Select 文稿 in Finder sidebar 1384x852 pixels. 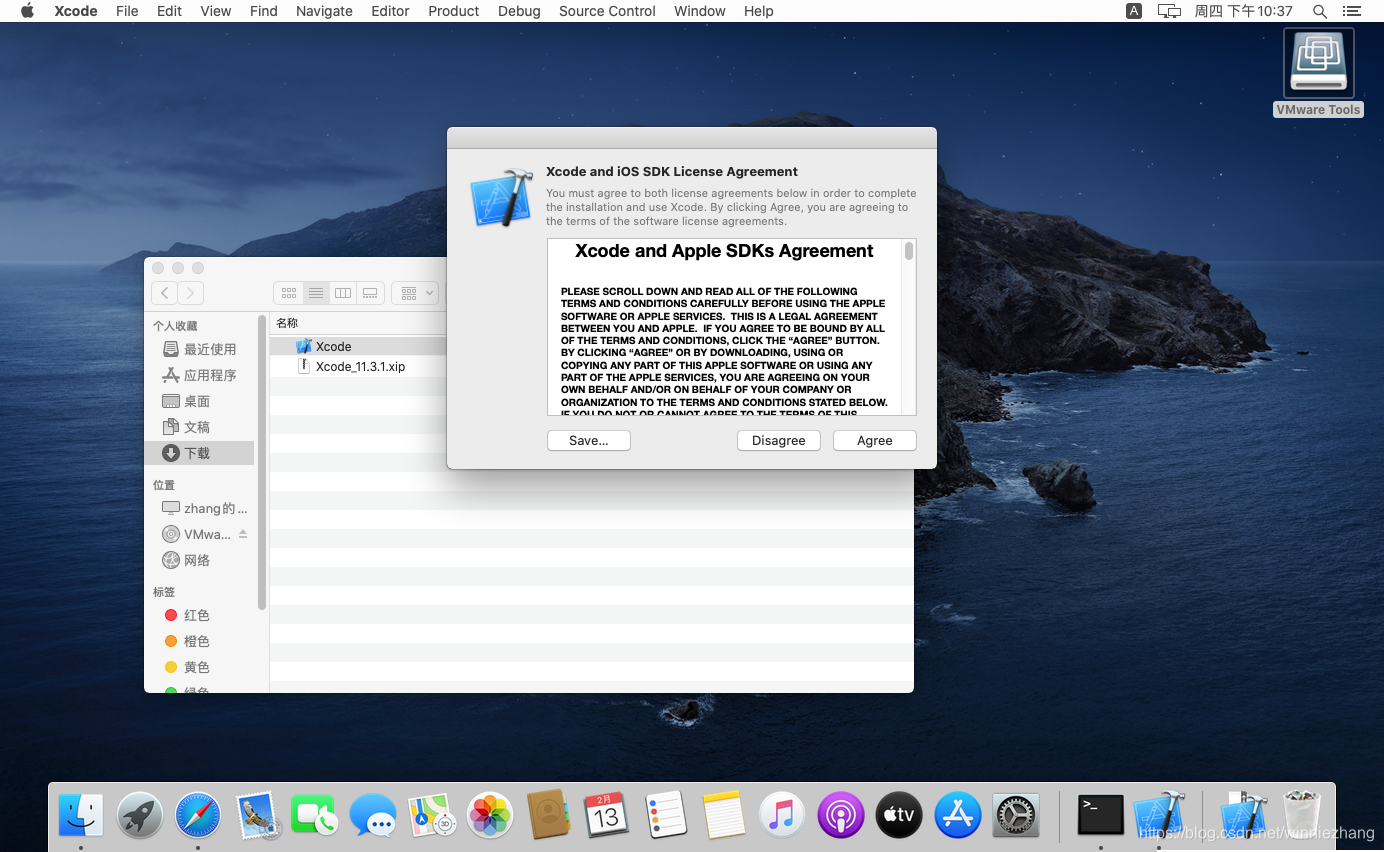(x=199, y=427)
